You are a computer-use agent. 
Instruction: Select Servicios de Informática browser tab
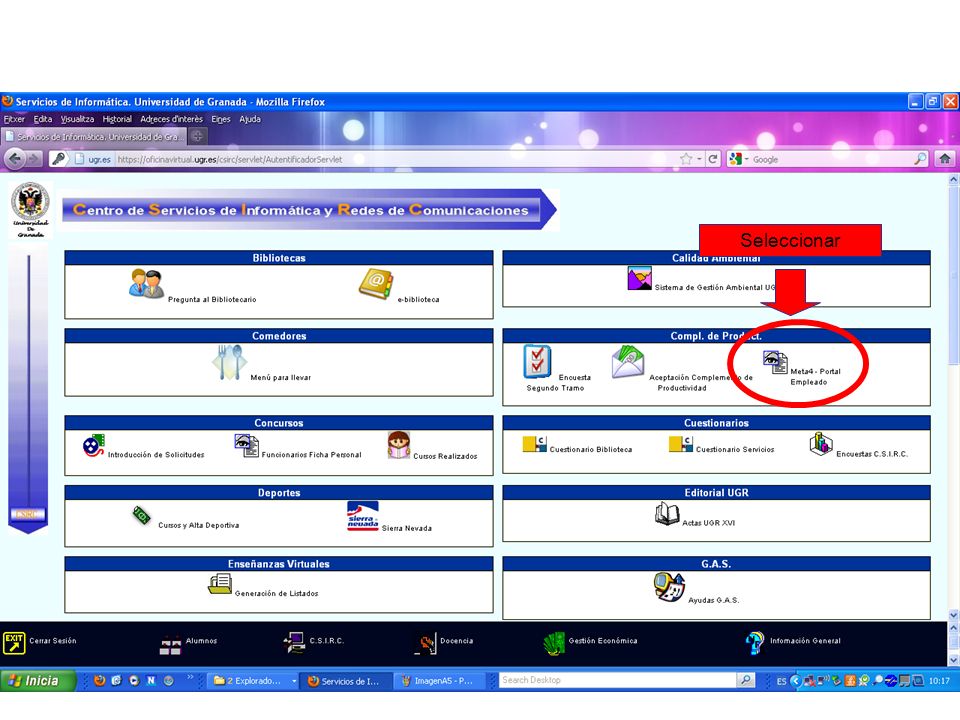(94, 137)
